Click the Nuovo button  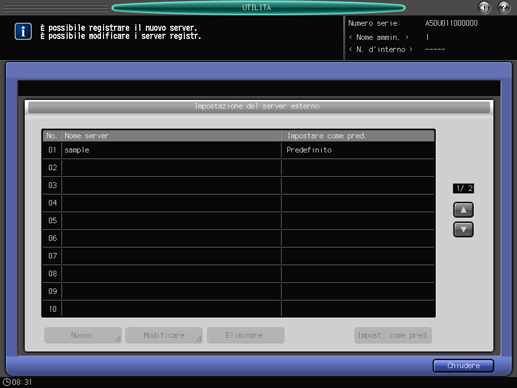point(83,335)
